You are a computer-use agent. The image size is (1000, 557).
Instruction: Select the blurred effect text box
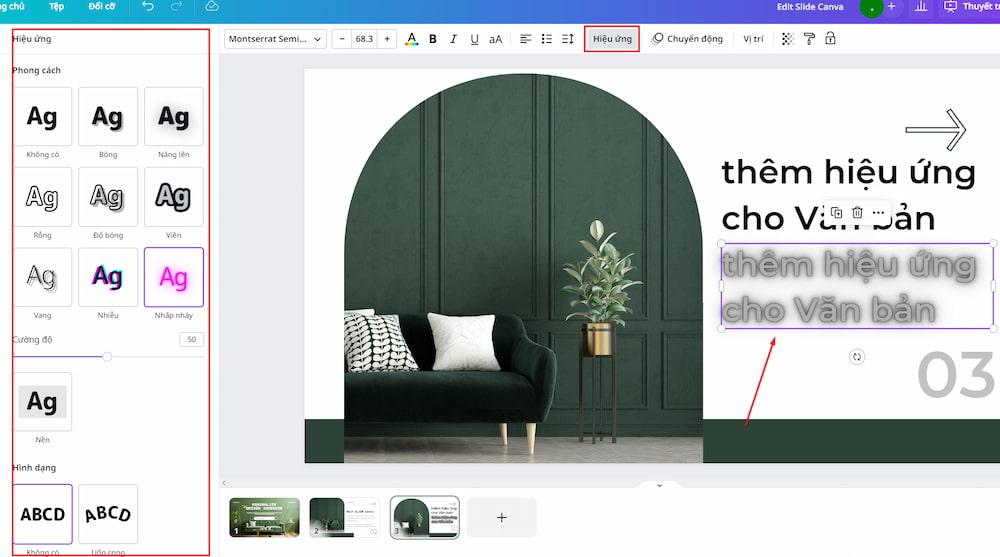(857, 286)
